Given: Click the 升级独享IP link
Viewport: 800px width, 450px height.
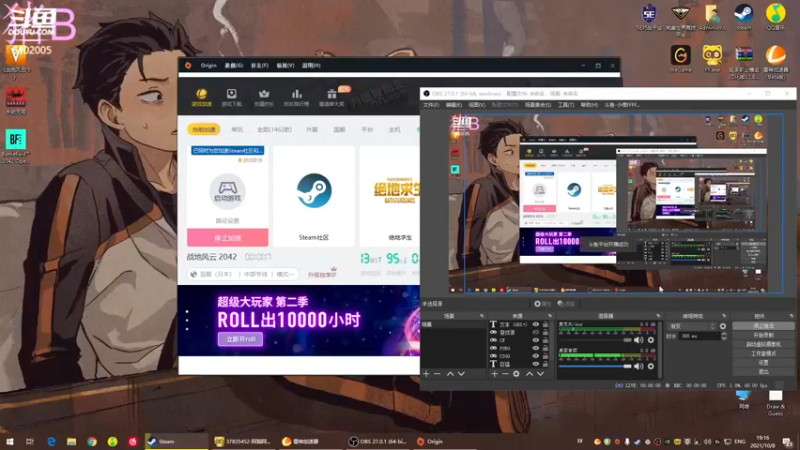Looking at the screenshot, I should [x=322, y=274].
